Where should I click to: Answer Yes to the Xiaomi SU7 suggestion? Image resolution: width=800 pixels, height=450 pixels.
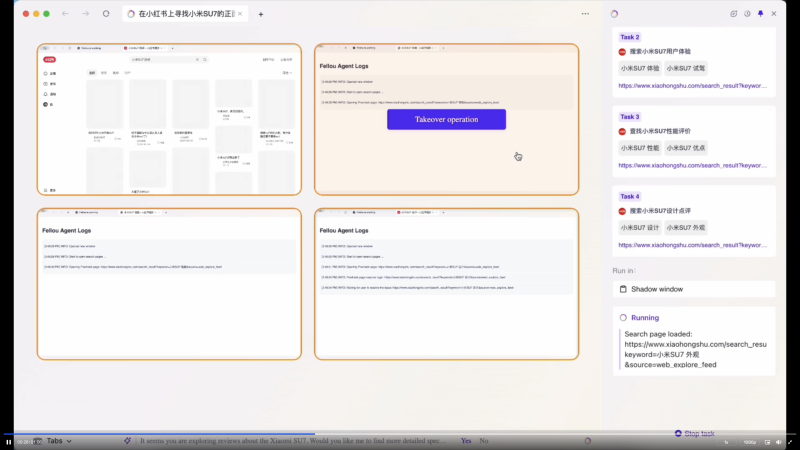tap(466, 441)
